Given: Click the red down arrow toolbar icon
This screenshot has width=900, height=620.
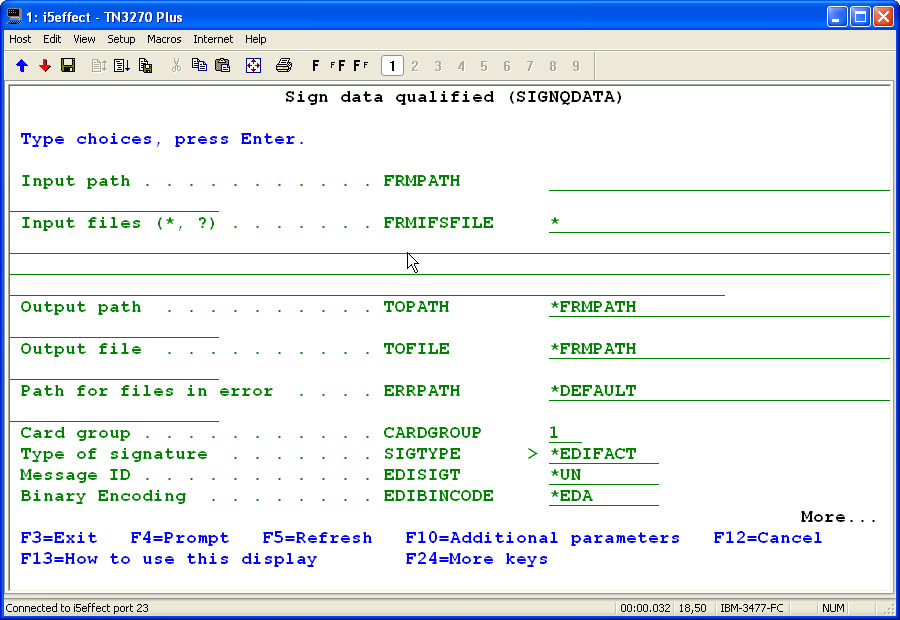Looking at the screenshot, I should pyautogui.click(x=45, y=66).
